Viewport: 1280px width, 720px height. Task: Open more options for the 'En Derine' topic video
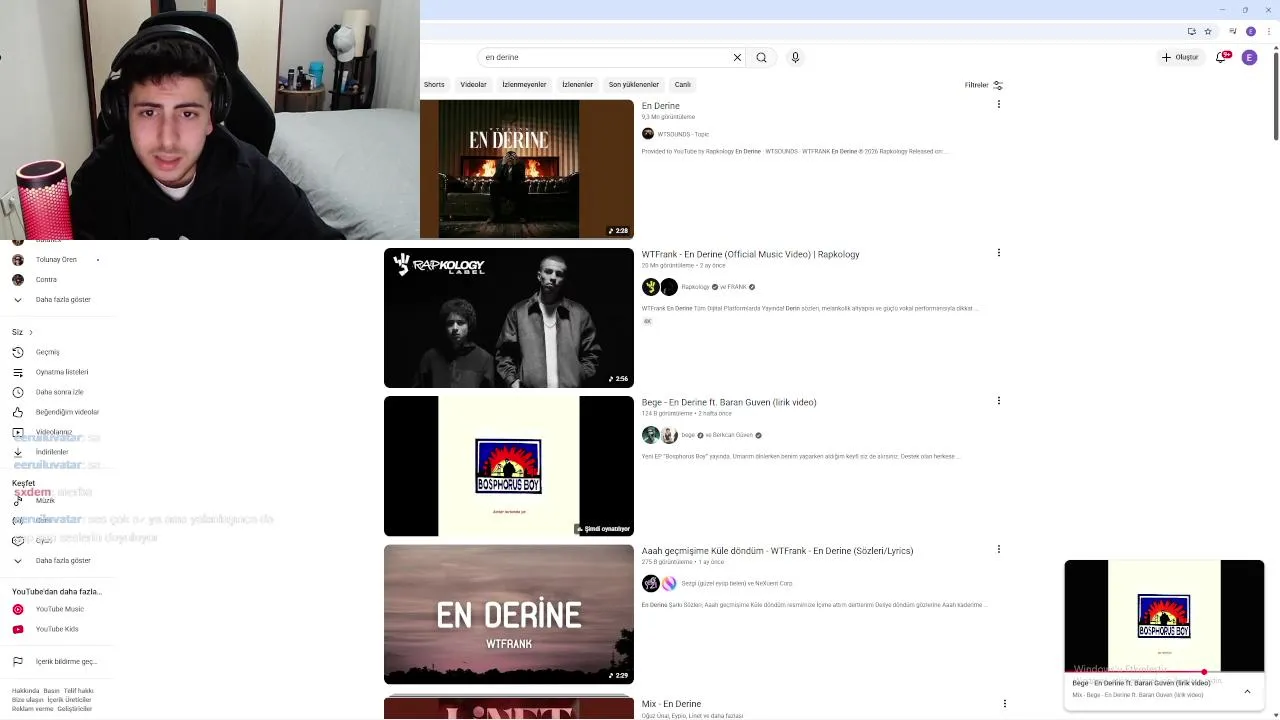[998, 104]
